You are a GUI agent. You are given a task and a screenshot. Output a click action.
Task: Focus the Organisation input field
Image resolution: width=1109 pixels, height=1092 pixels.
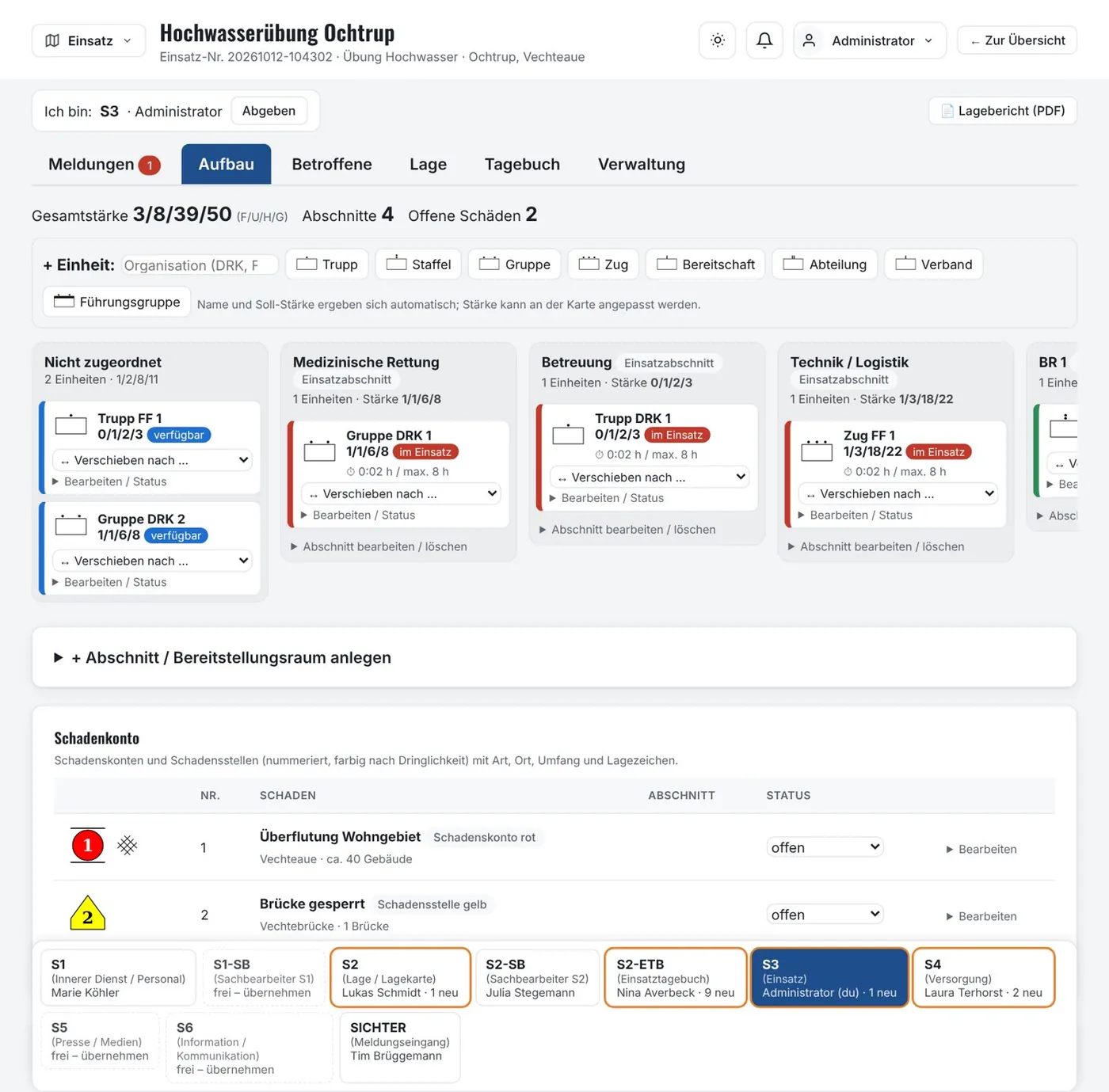200,264
